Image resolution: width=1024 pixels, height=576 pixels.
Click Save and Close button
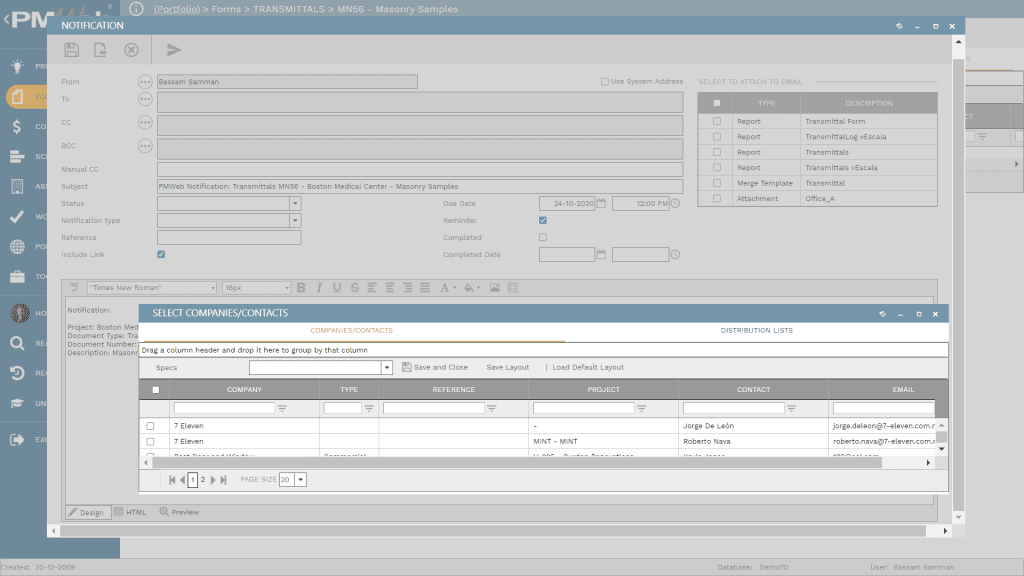pyautogui.click(x=435, y=368)
